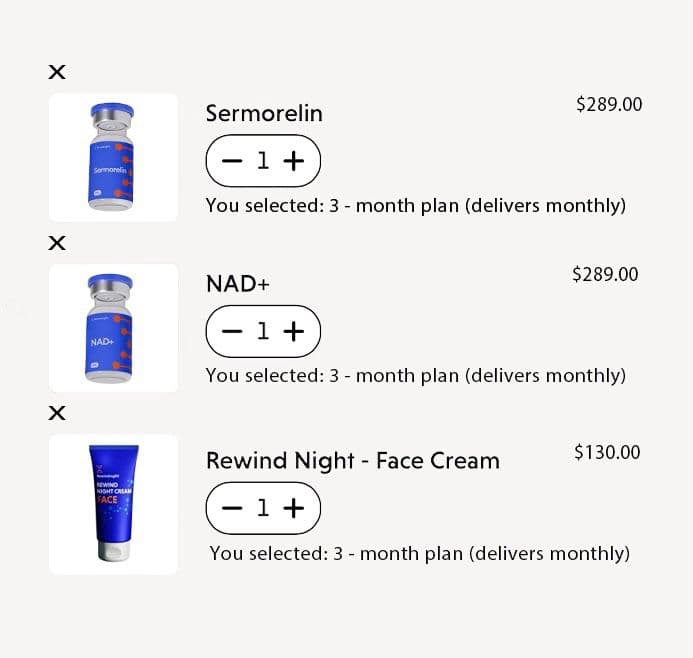Click the Sermorelin $289.00 price
Image resolution: width=693 pixels, height=658 pixels.
pyautogui.click(x=609, y=104)
